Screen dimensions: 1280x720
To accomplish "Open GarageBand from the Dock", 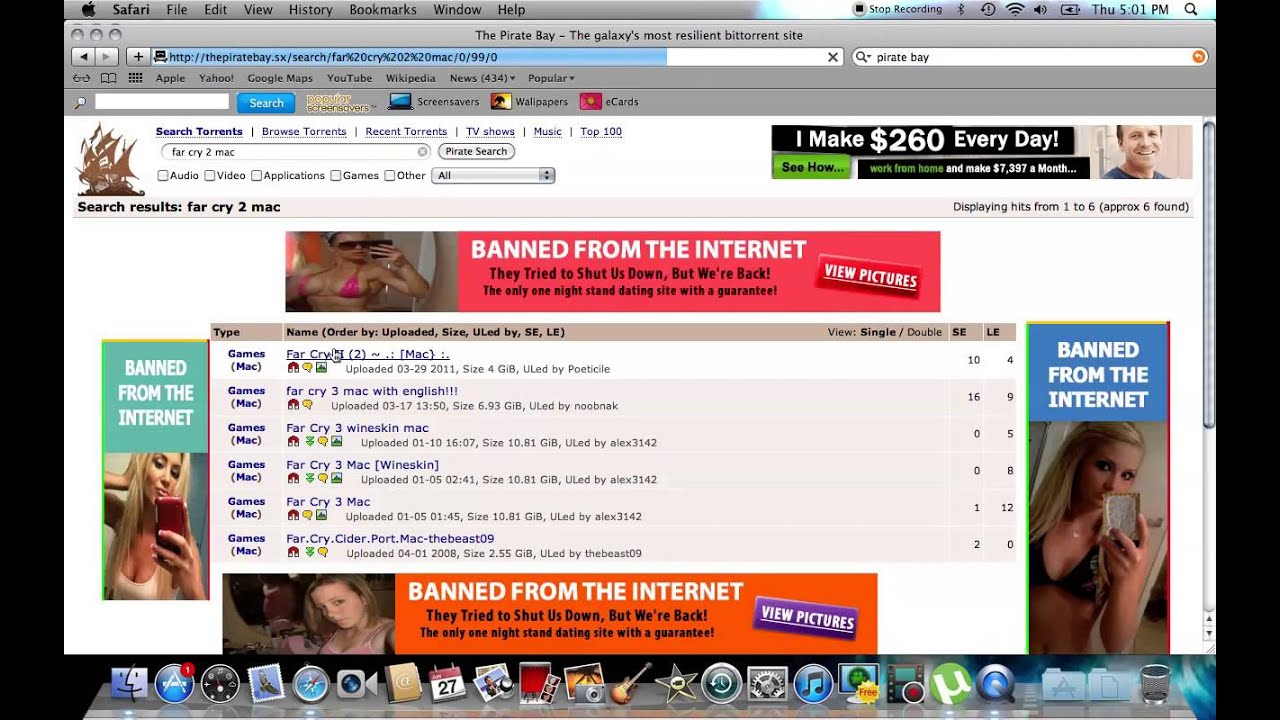I will [x=630, y=685].
